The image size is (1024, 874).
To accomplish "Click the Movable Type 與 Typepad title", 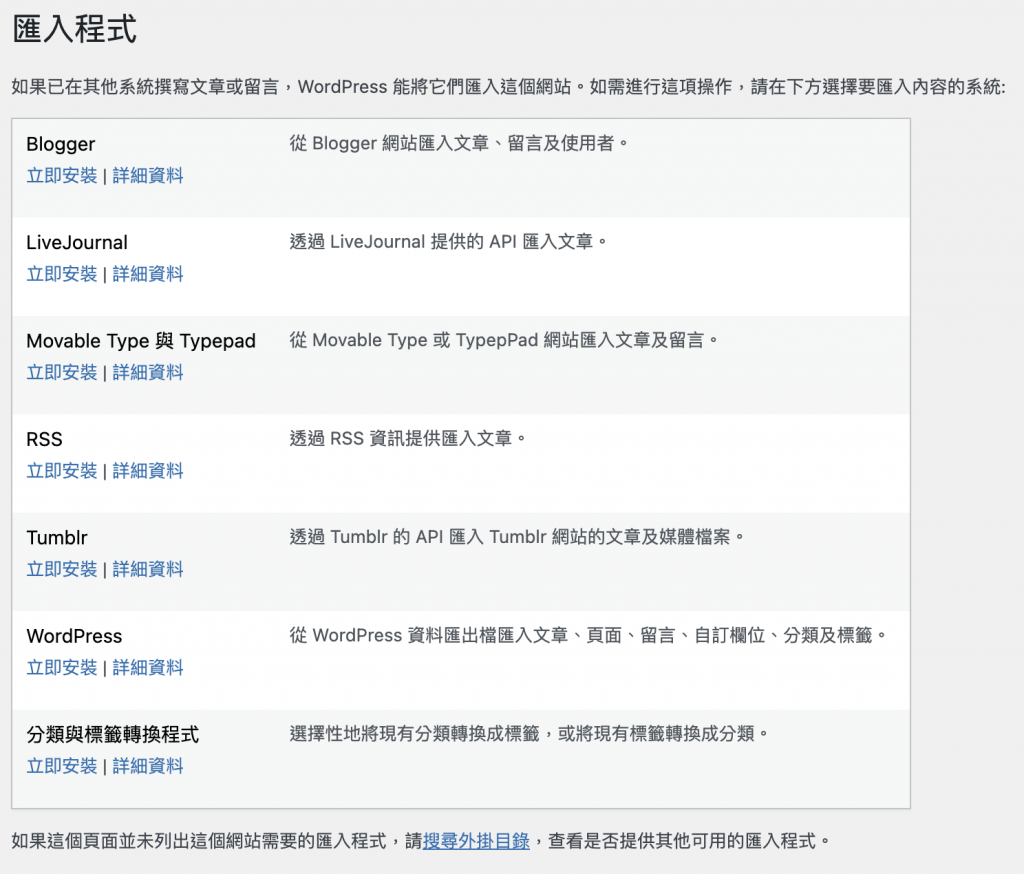I will [141, 341].
